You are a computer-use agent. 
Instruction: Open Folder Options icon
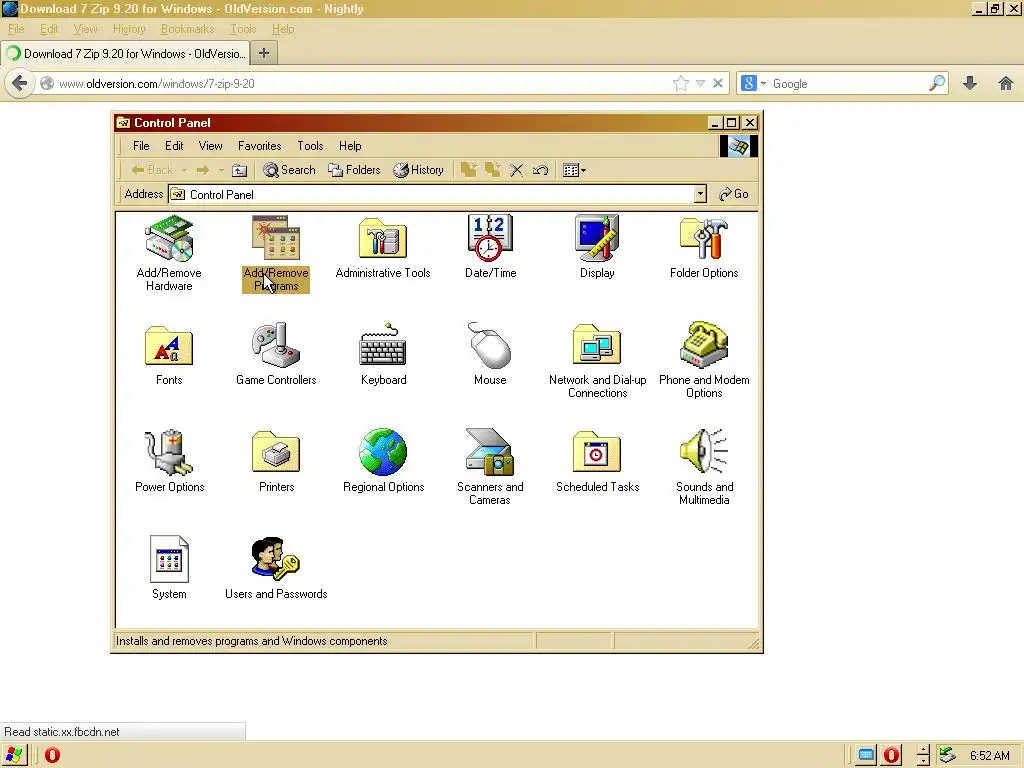(x=704, y=247)
